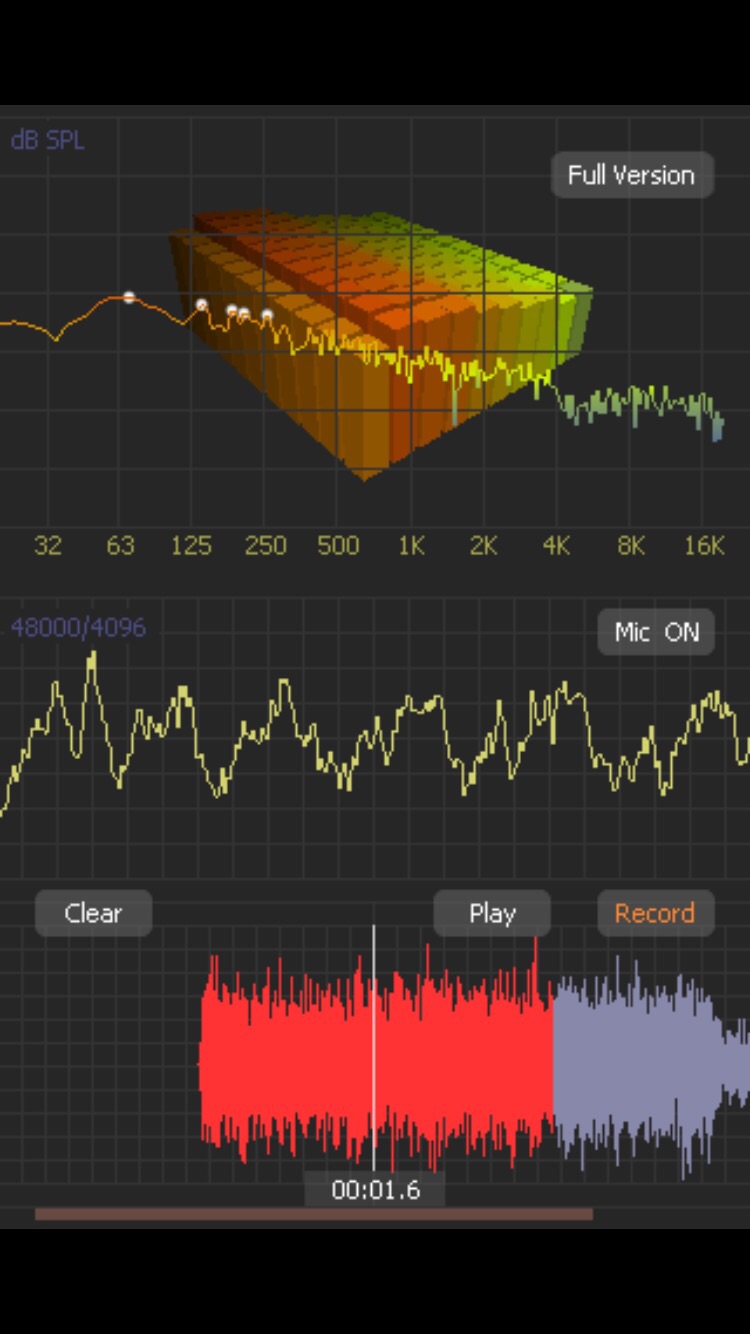The height and width of the screenshot is (1334, 750).
Task: Select the rightmost white peak marker dot
Action: (x=267, y=315)
